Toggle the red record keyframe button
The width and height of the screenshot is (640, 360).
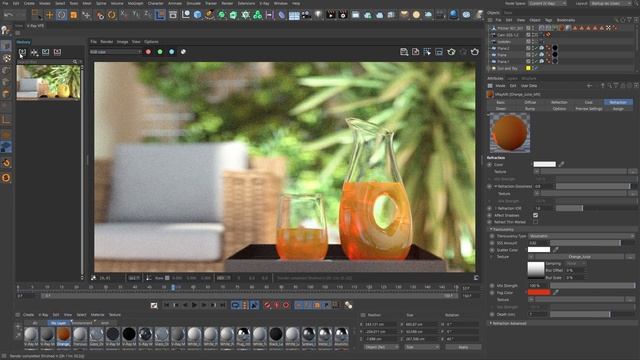pos(267,305)
